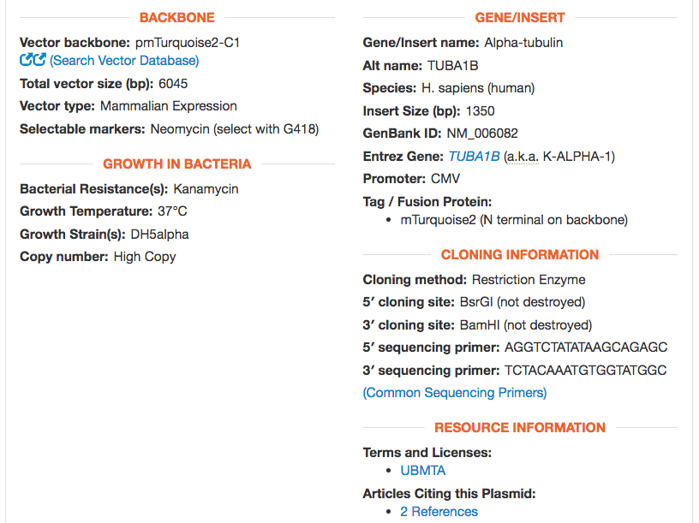Click the RESOURCE INFORMATION section heading

(x=520, y=428)
